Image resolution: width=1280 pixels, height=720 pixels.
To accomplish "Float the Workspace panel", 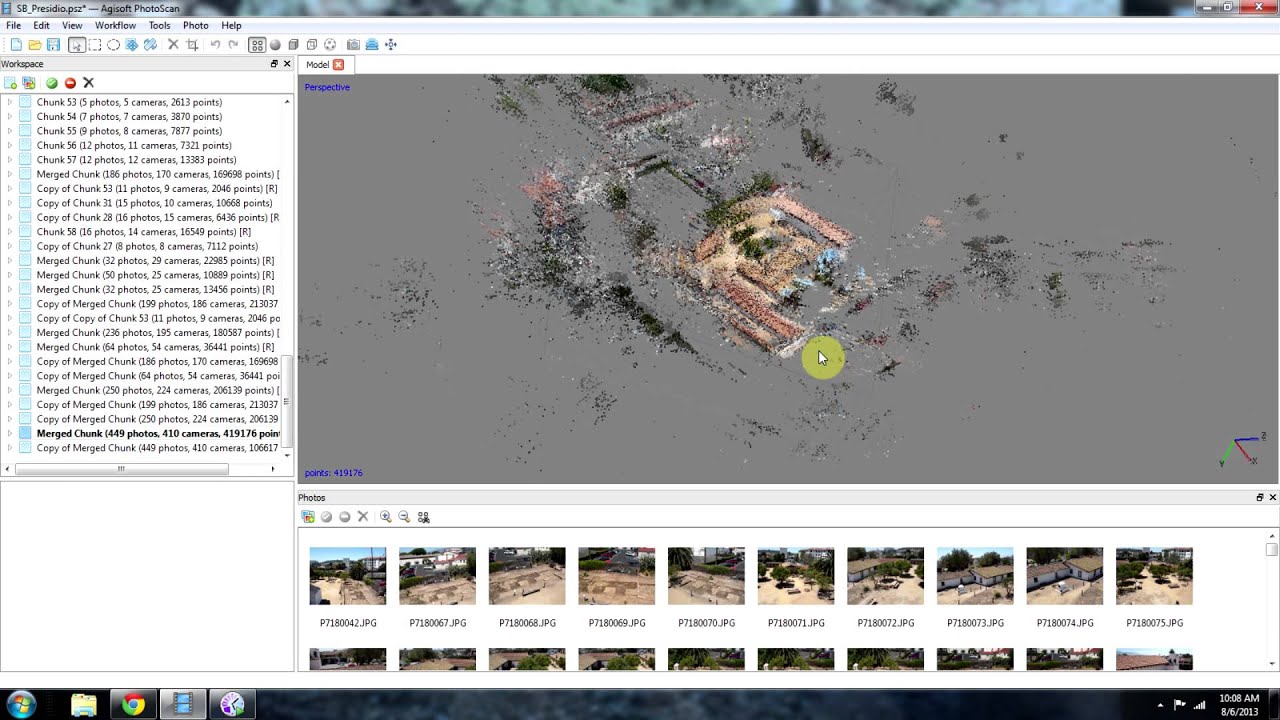I will (274, 64).
